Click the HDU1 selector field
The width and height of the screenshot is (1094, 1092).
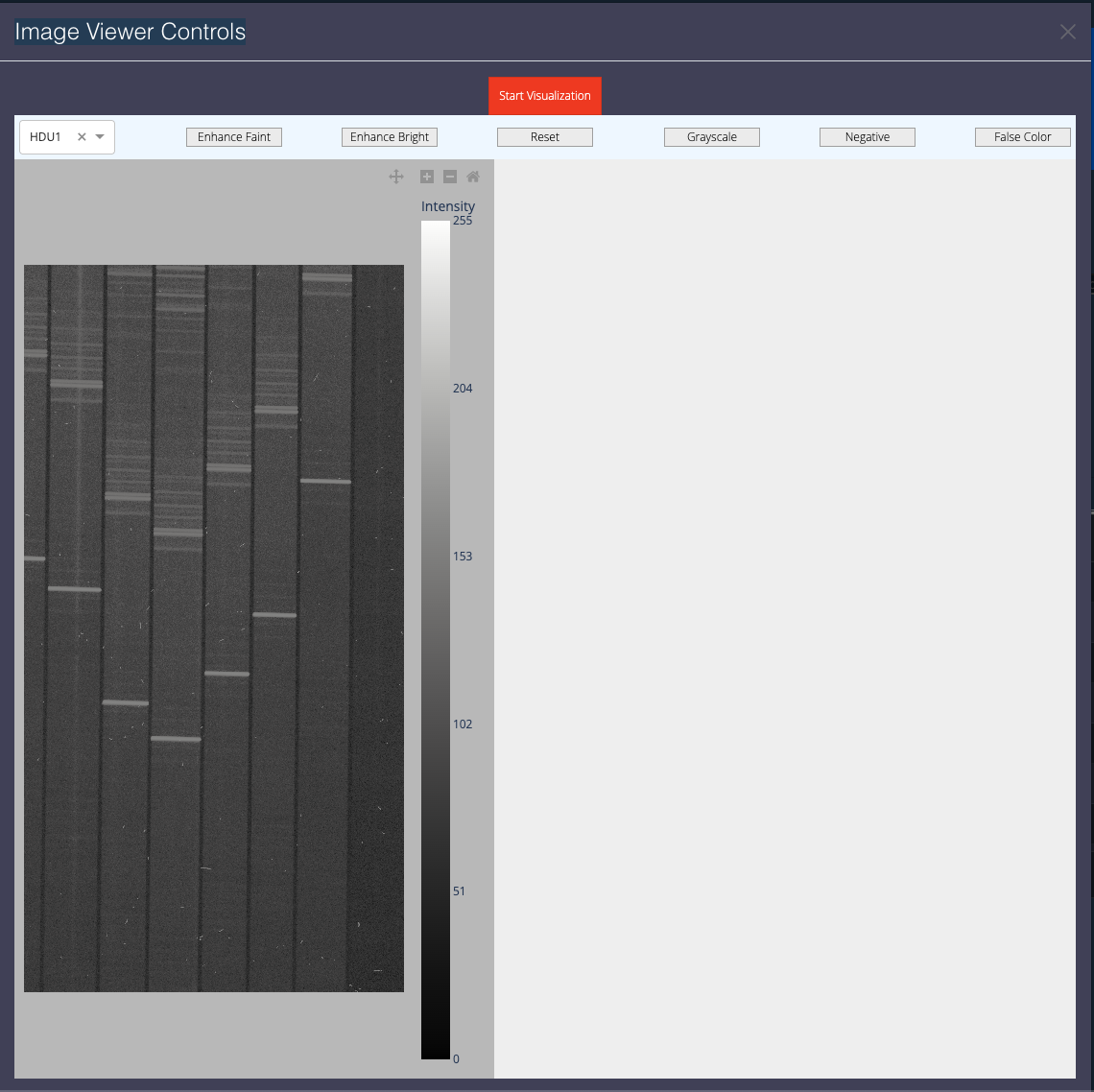click(x=67, y=137)
